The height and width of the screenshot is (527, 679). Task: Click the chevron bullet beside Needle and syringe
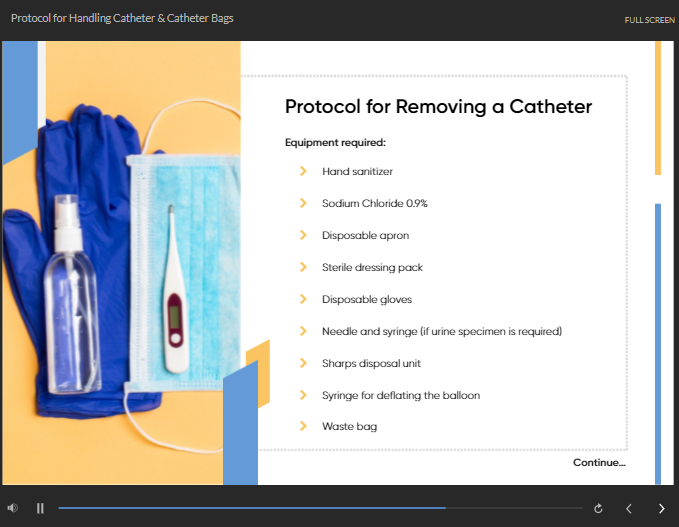pyautogui.click(x=303, y=331)
